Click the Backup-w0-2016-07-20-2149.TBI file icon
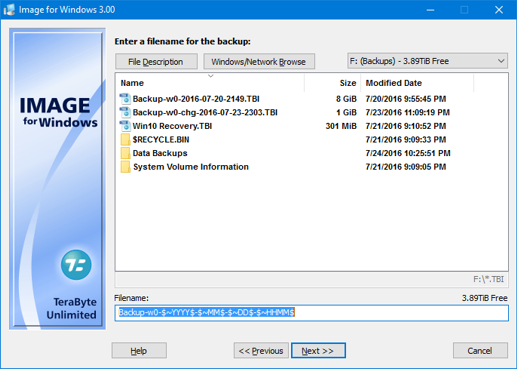 [125, 99]
